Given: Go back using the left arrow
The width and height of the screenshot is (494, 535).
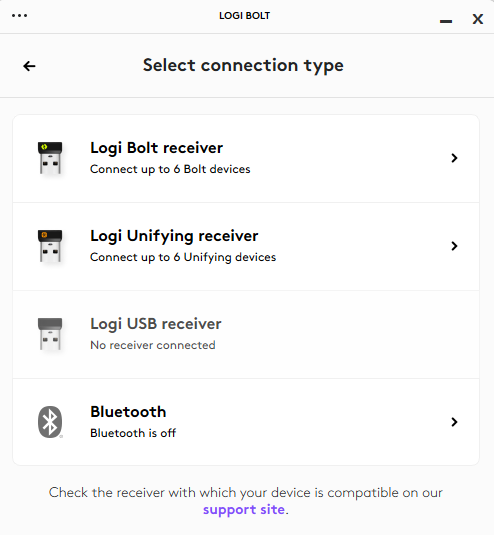Looking at the screenshot, I should [x=29, y=66].
